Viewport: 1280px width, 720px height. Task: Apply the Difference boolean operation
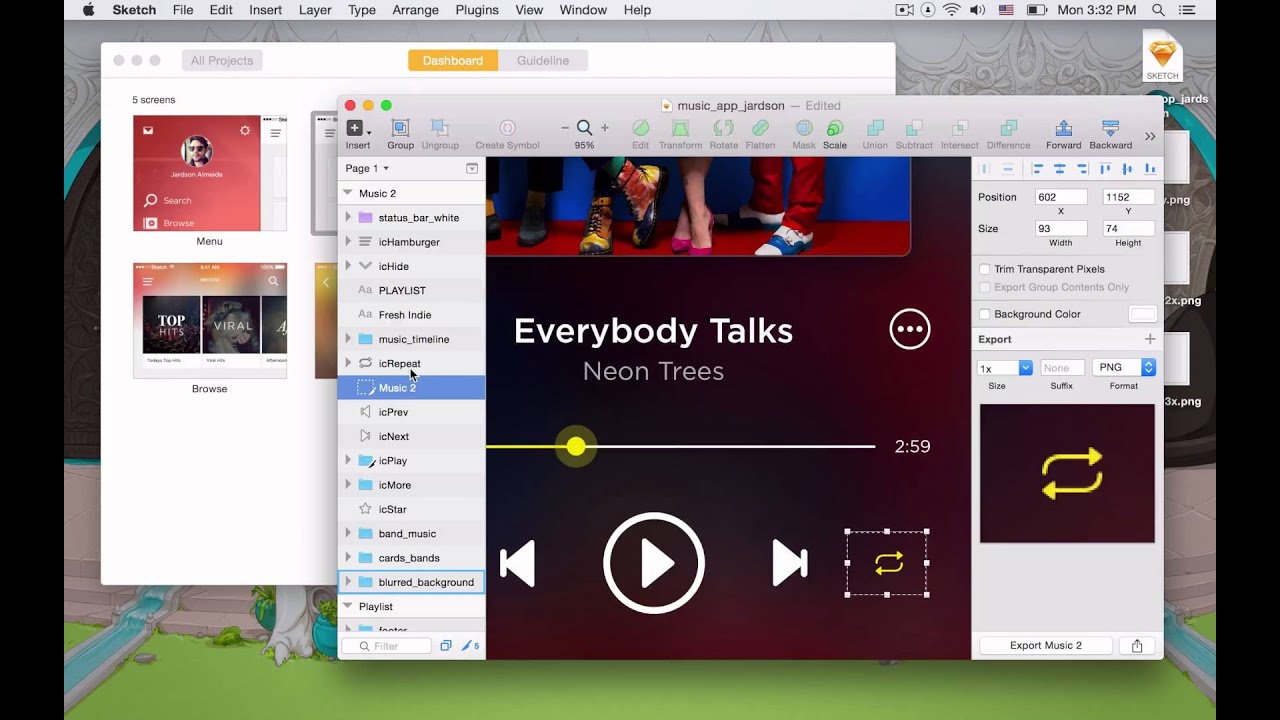(1008, 134)
